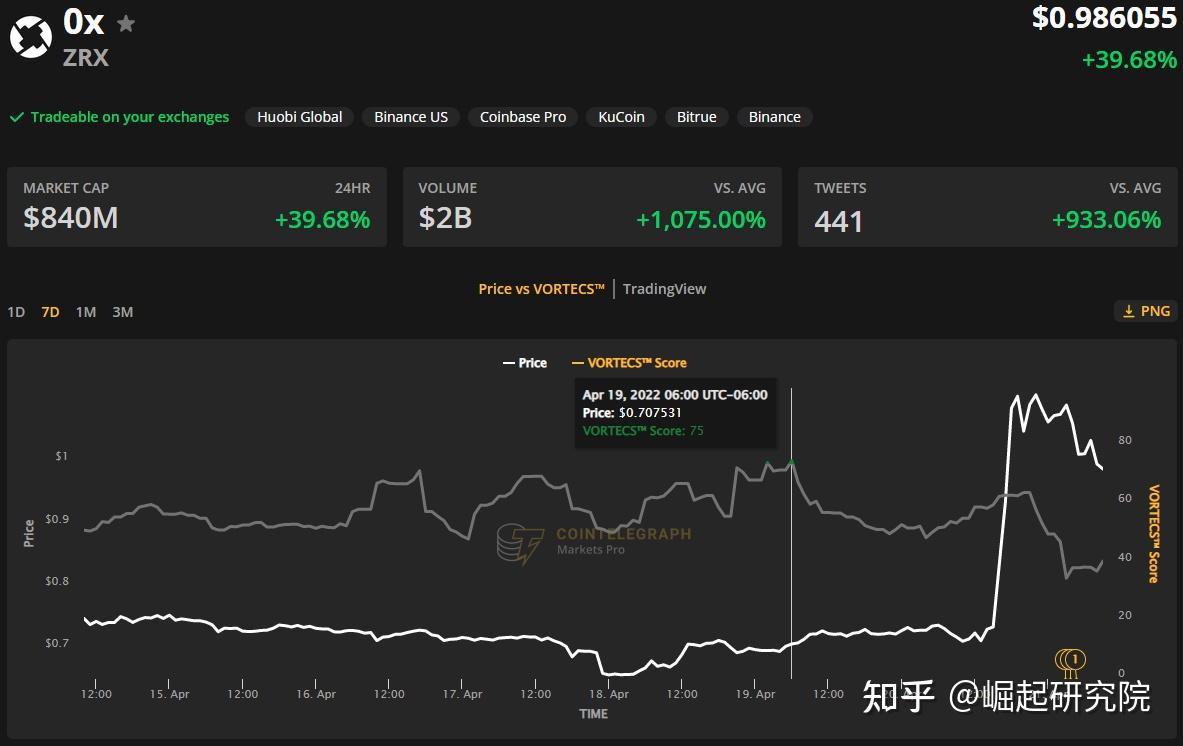Open the Price vs VORTECS tab

pos(542,289)
